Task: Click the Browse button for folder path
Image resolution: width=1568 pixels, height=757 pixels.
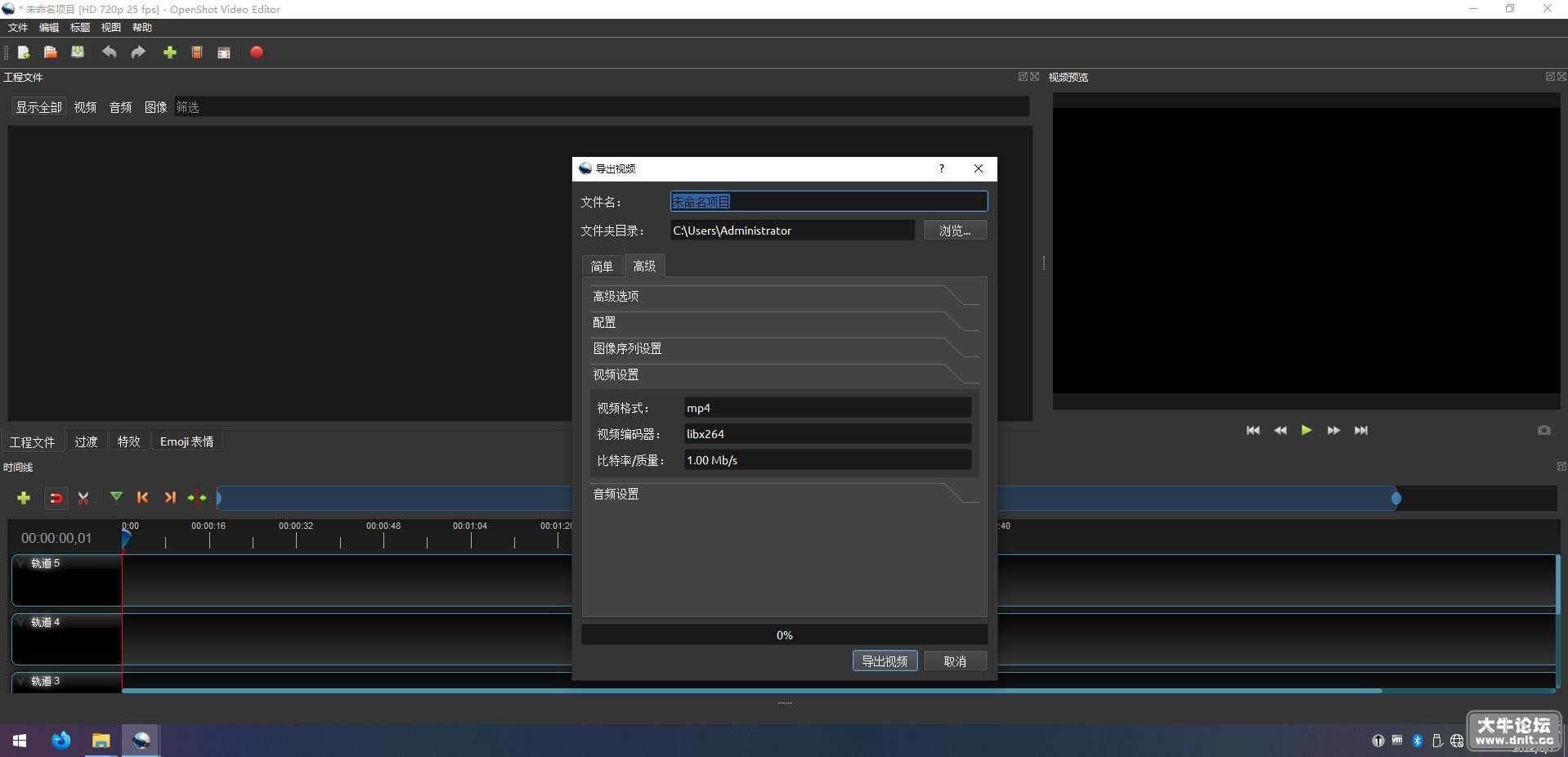Action: [955, 231]
